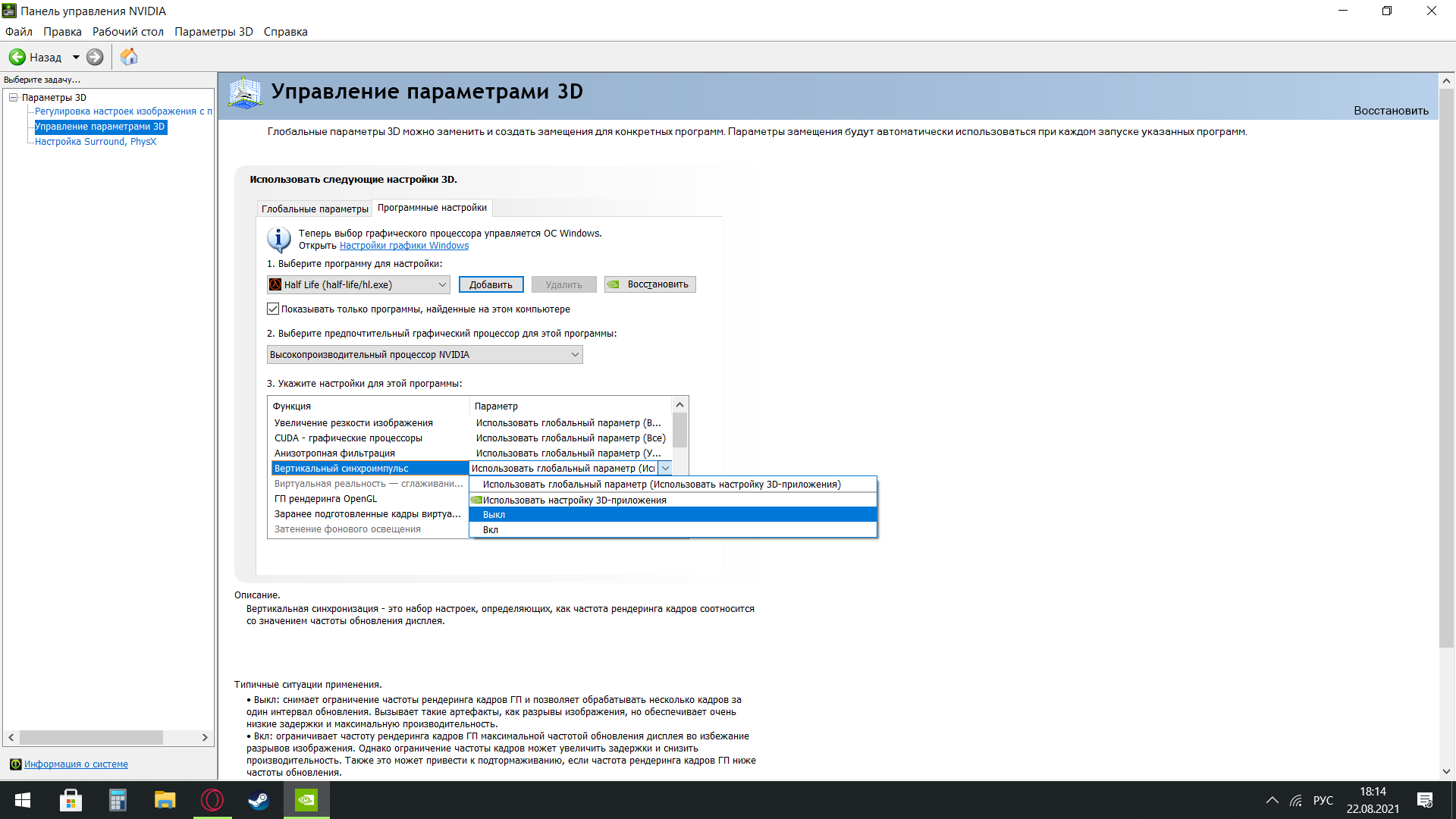1456x819 pixels.
Task: Open the Opera browser taskbar icon
Action: (x=212, y=800)
